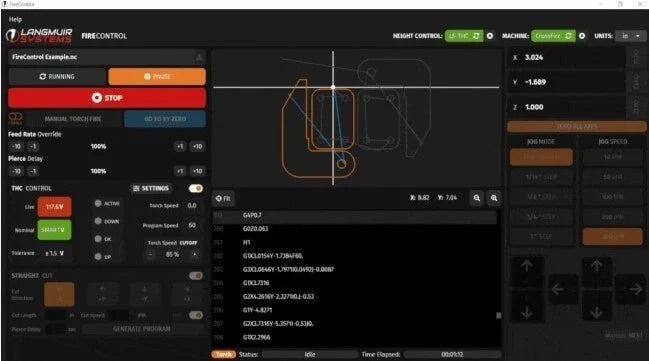Increase feed rate override by 10
Screen dimensions: 649x361
(x=197, y=147)
